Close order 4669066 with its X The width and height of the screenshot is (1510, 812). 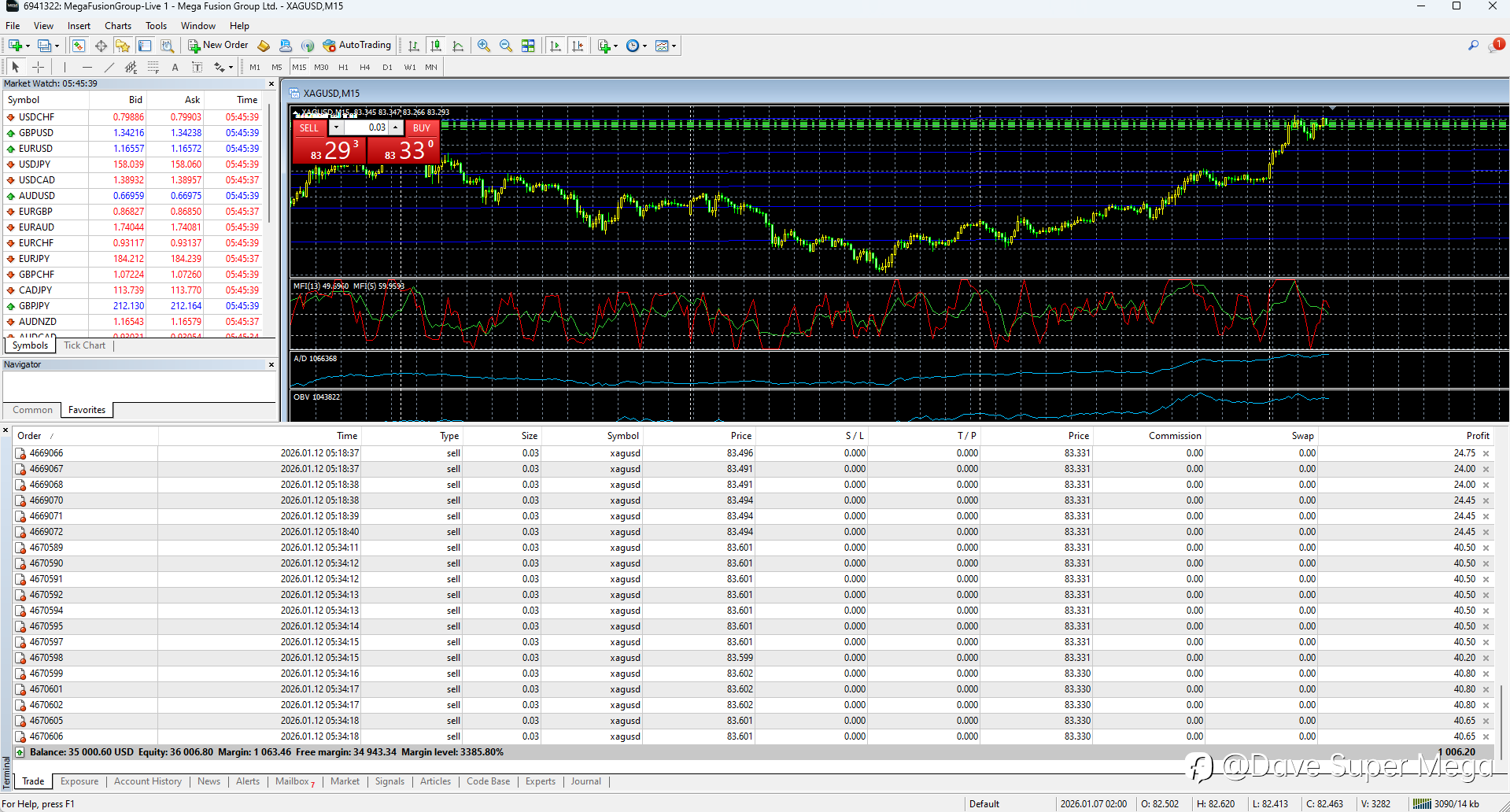[x=1486, y=453]
